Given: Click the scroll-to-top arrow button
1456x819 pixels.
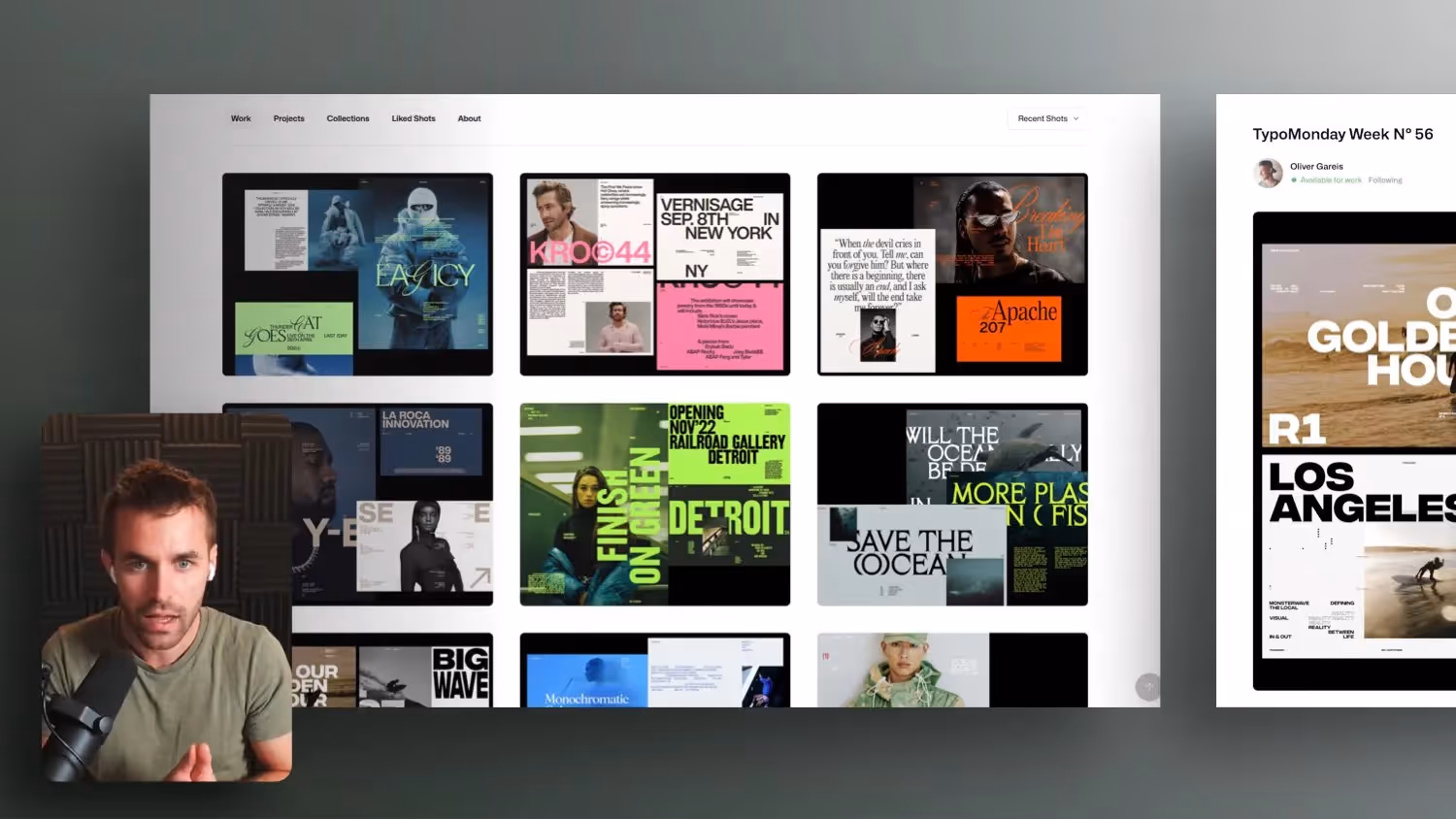Looking at the screenshot, I should click(1148, 687).
